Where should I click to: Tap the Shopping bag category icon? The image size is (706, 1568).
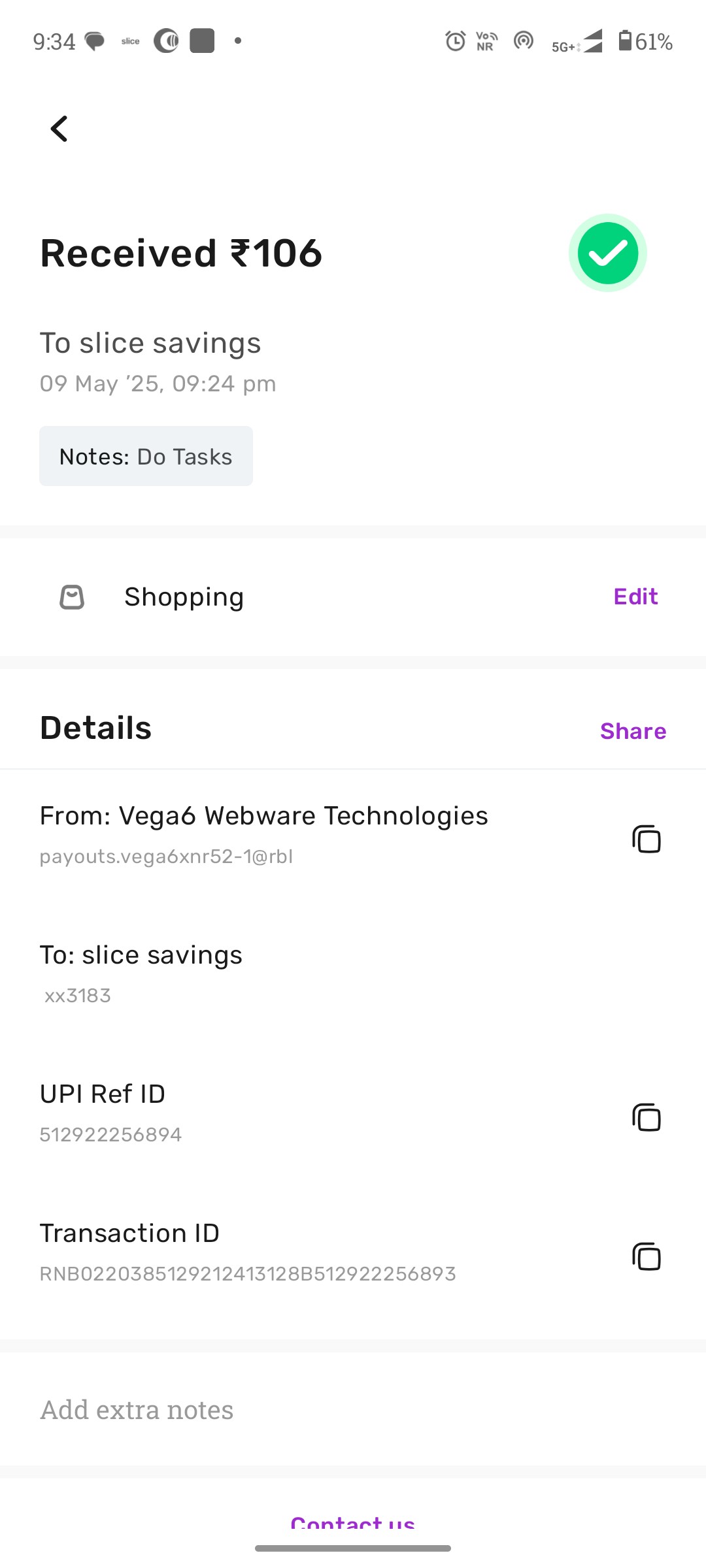tap(72, 596)
